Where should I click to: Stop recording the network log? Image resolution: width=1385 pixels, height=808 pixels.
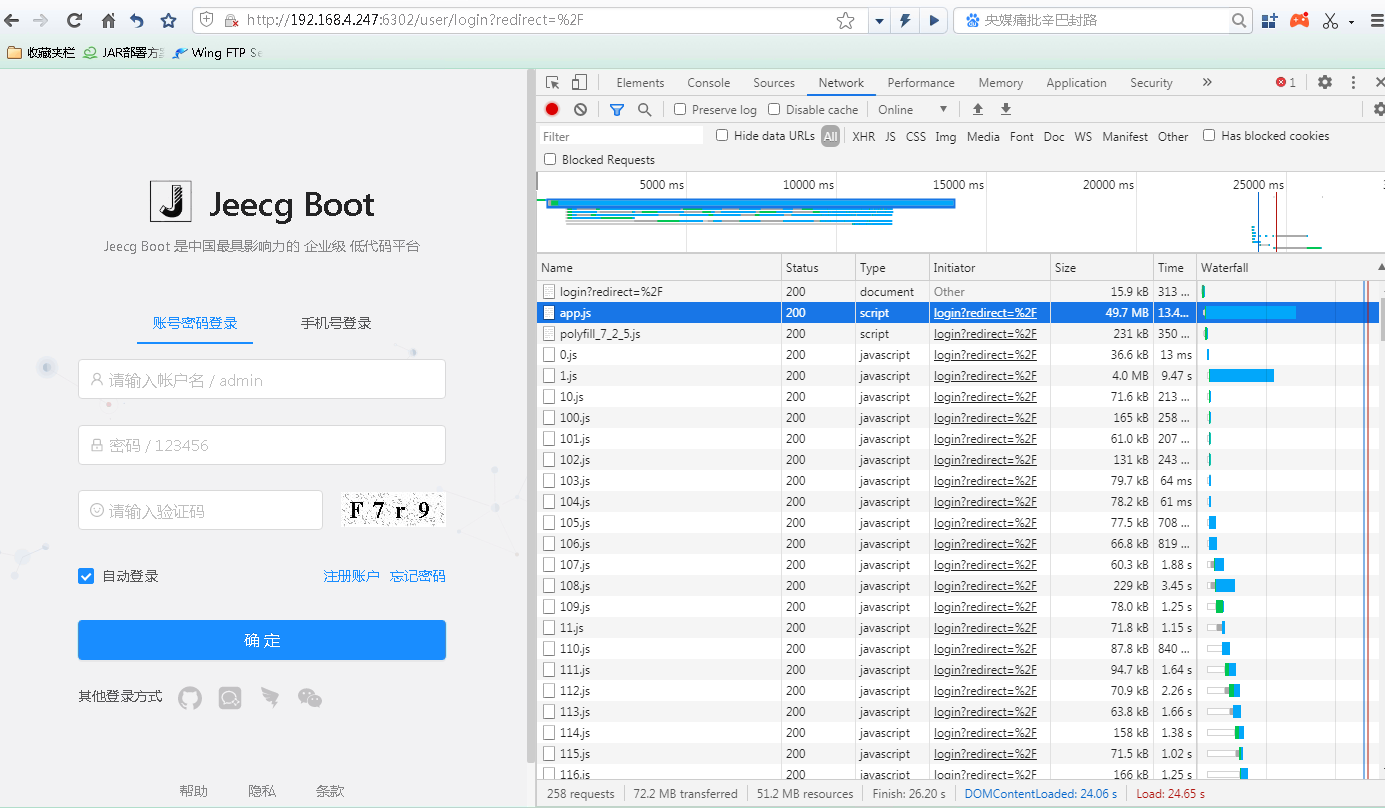coord(552,109)
